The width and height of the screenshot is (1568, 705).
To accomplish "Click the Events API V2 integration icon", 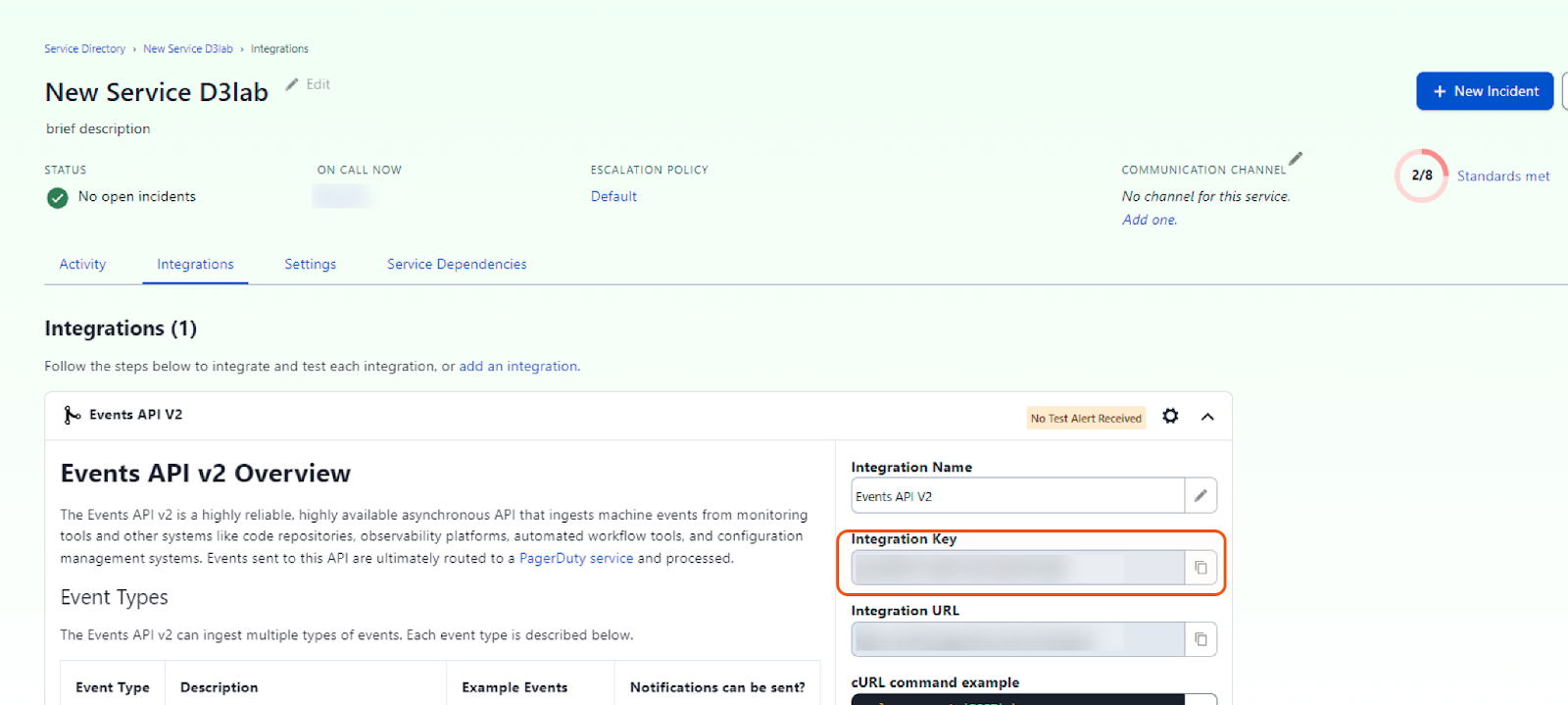I will [72, 416].
